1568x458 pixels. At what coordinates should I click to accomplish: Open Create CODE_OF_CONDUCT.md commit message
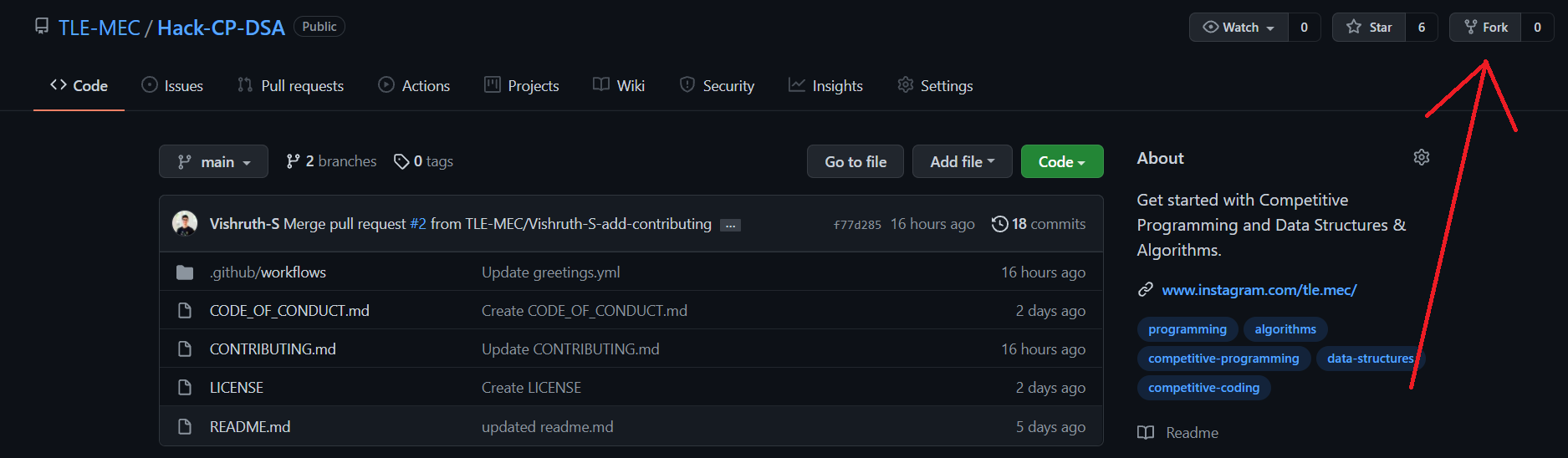[x=585, y=311]
